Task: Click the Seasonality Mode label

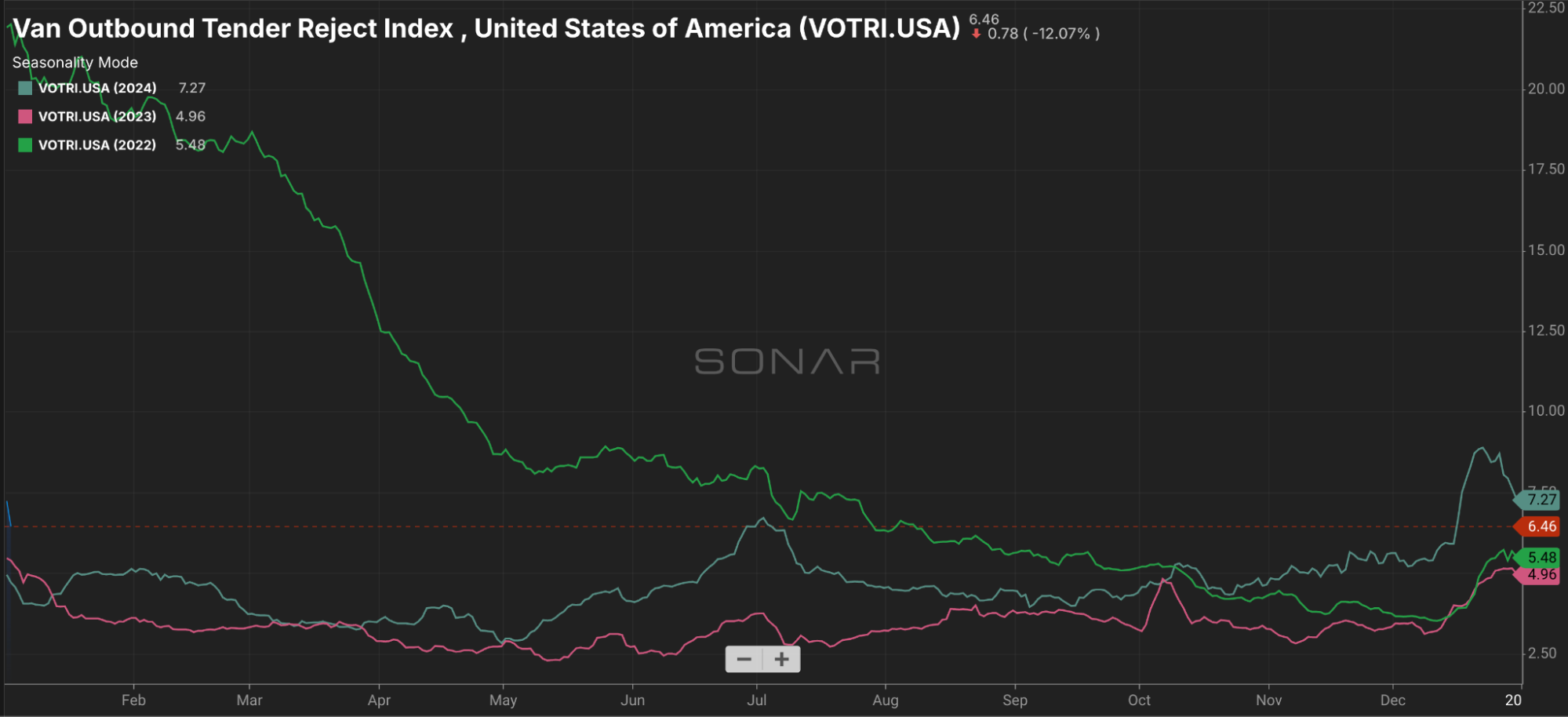Action: tap(75, 63)
